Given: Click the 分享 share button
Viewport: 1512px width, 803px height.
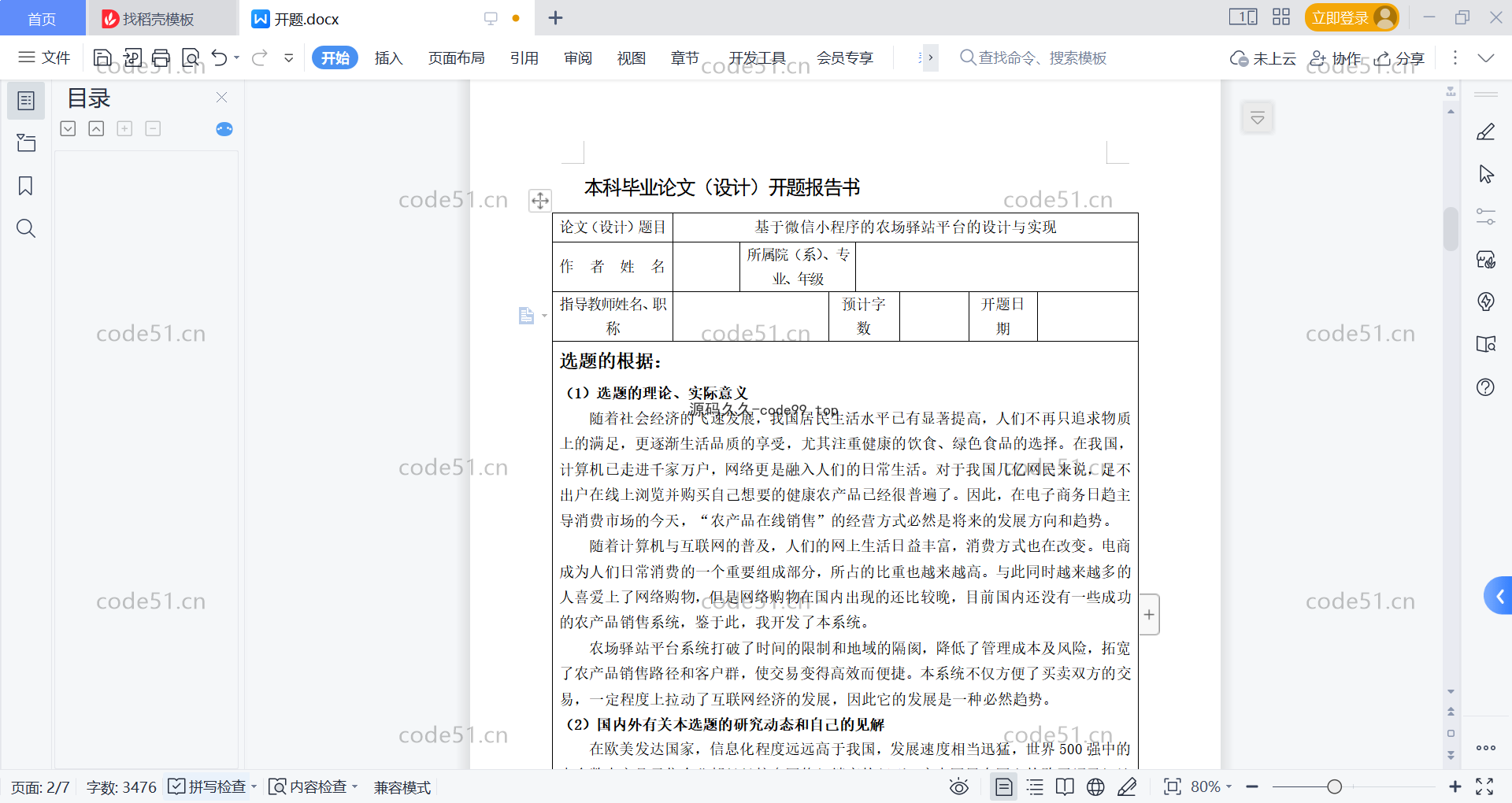Looking at the screenshot, I should 1399,58.
